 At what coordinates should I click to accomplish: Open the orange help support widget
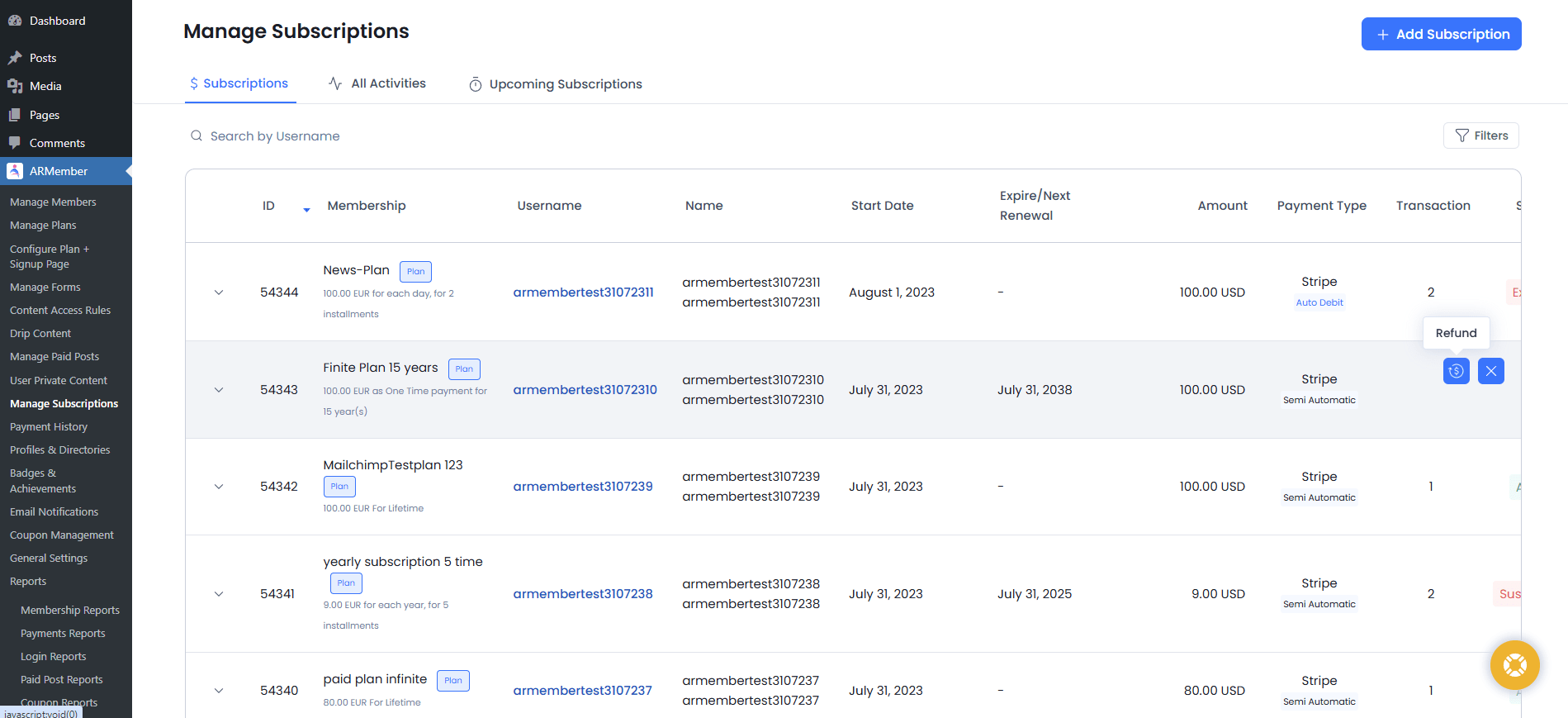click(x=1514, y=664)
